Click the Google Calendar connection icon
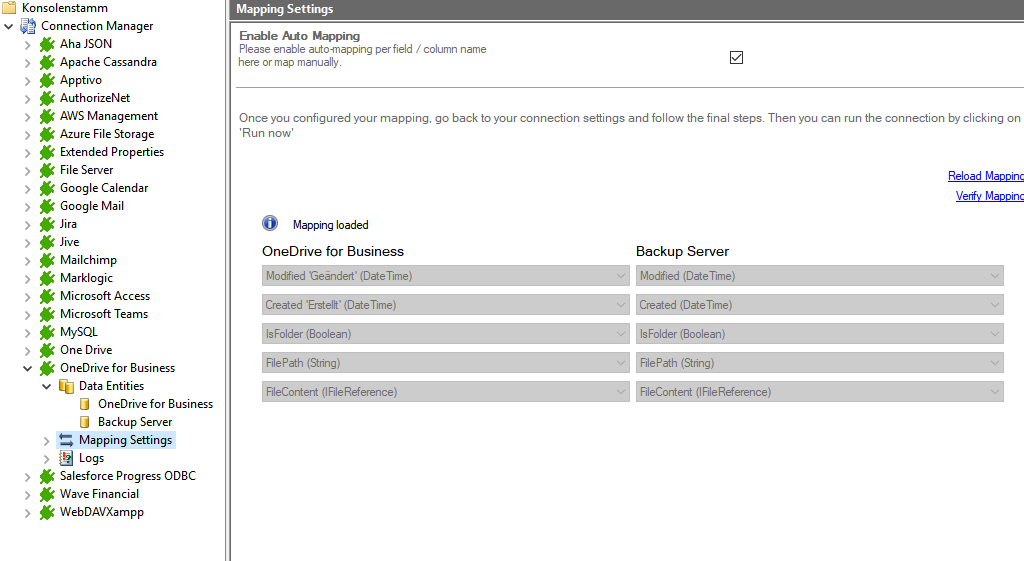The width and height of the screenshot is (1024, 561). point(47,188)
